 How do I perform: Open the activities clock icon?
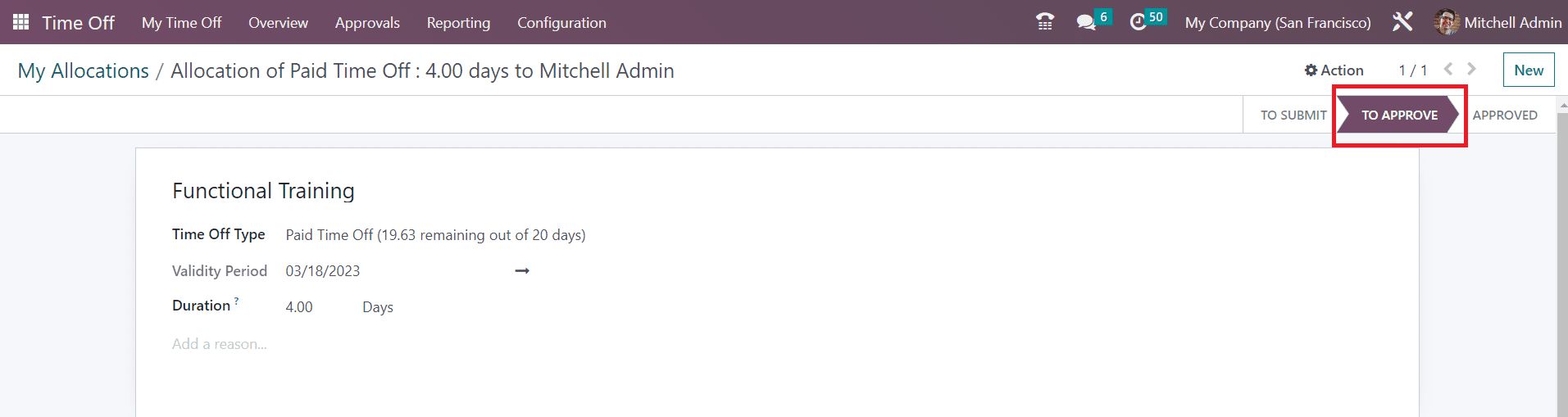(x=1138, y=22)
